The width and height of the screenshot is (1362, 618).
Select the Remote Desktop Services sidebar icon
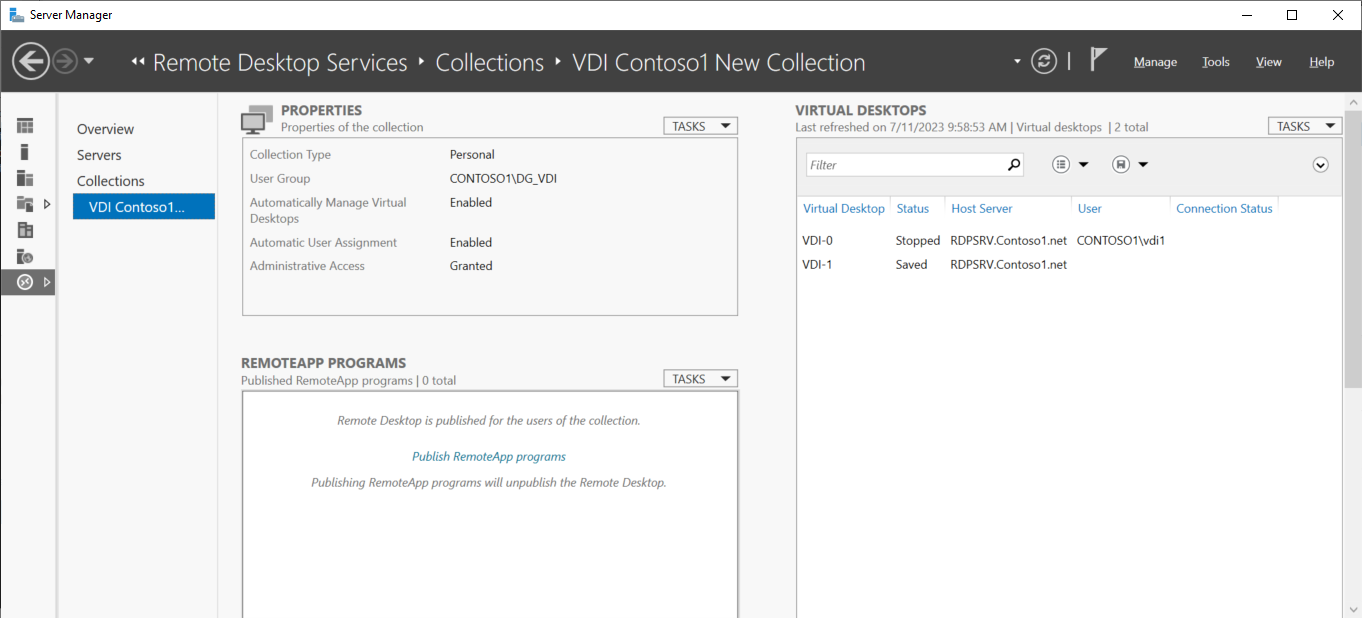[x=25, y=282]
